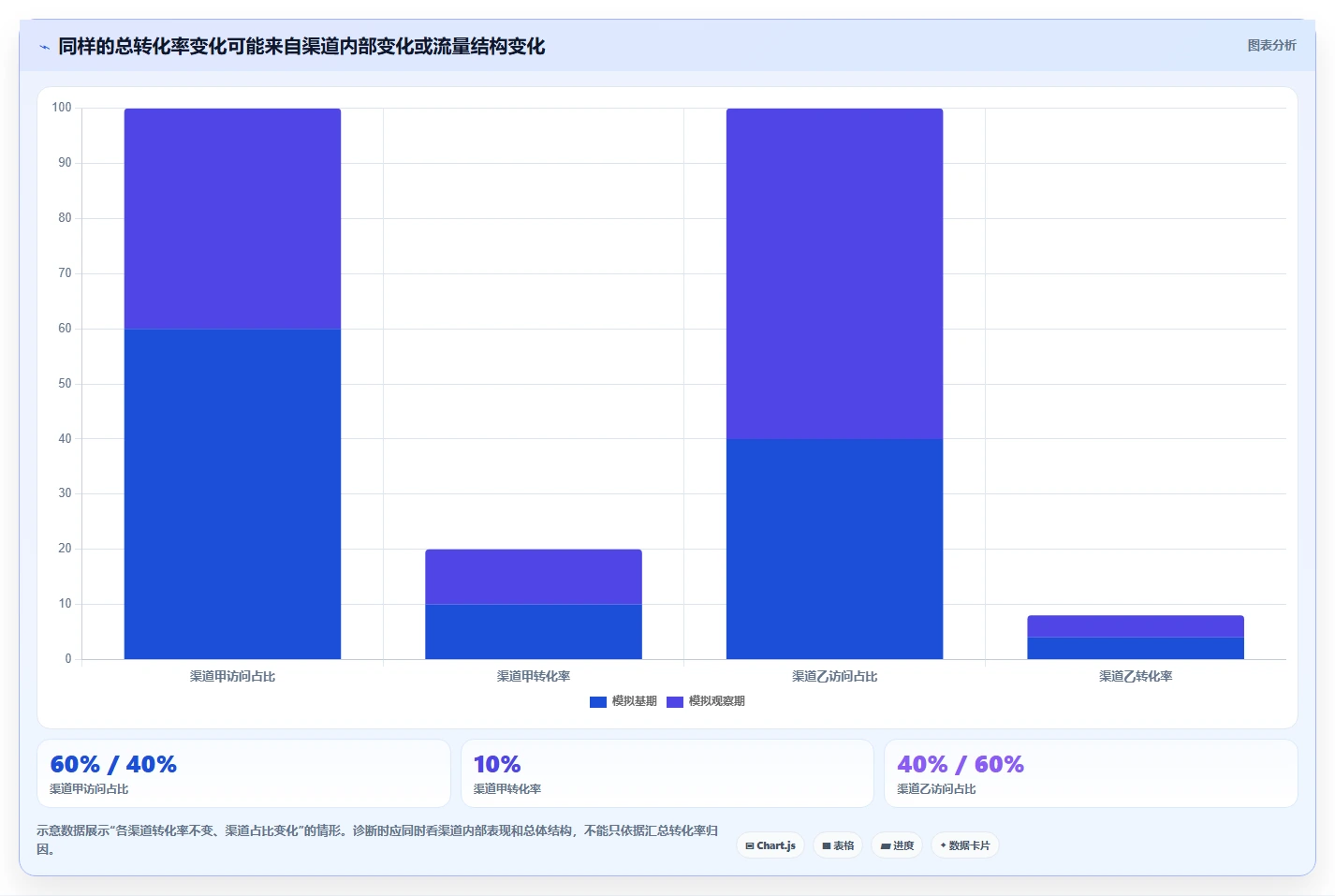This screenshot has height=896, width=1335.
Task: Click the y-axis tick label 100
Action: click(62, 108)
